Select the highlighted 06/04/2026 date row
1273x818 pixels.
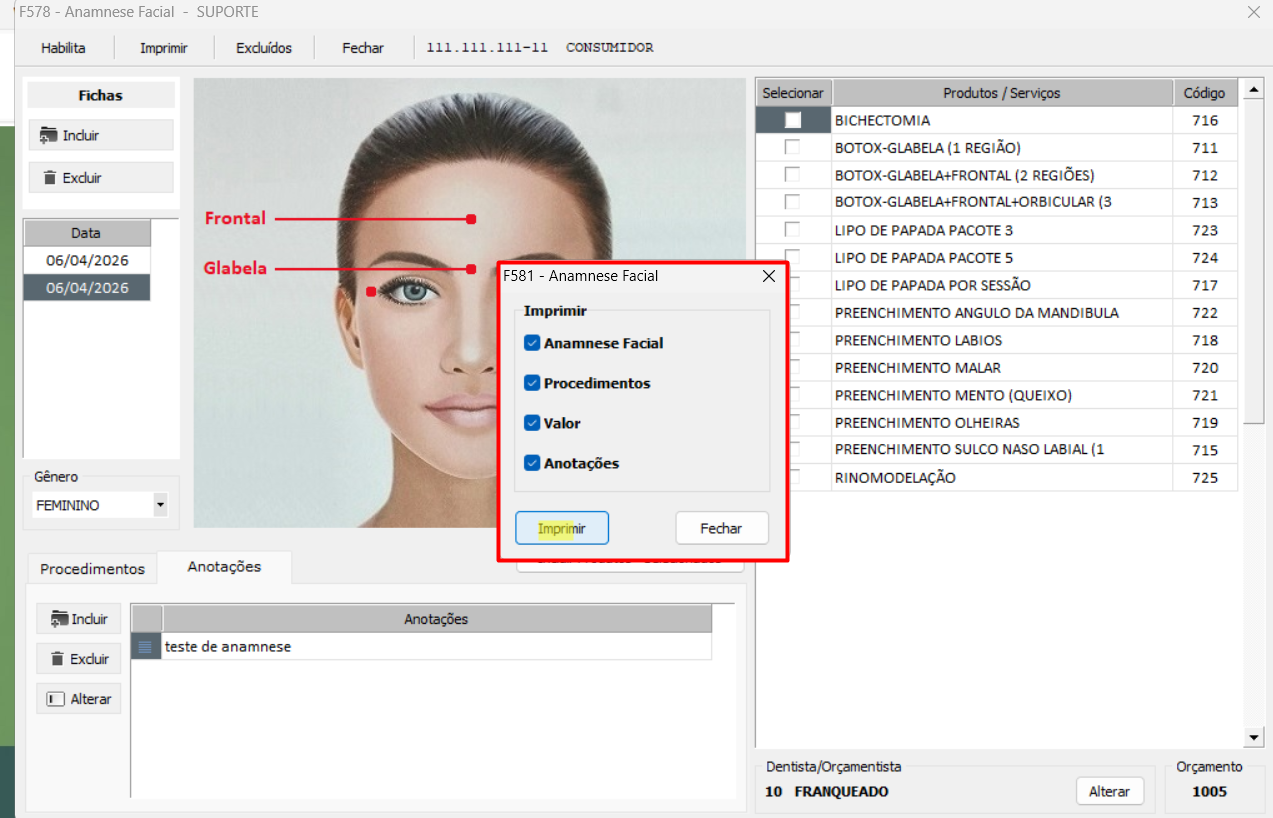pos(87,287)
